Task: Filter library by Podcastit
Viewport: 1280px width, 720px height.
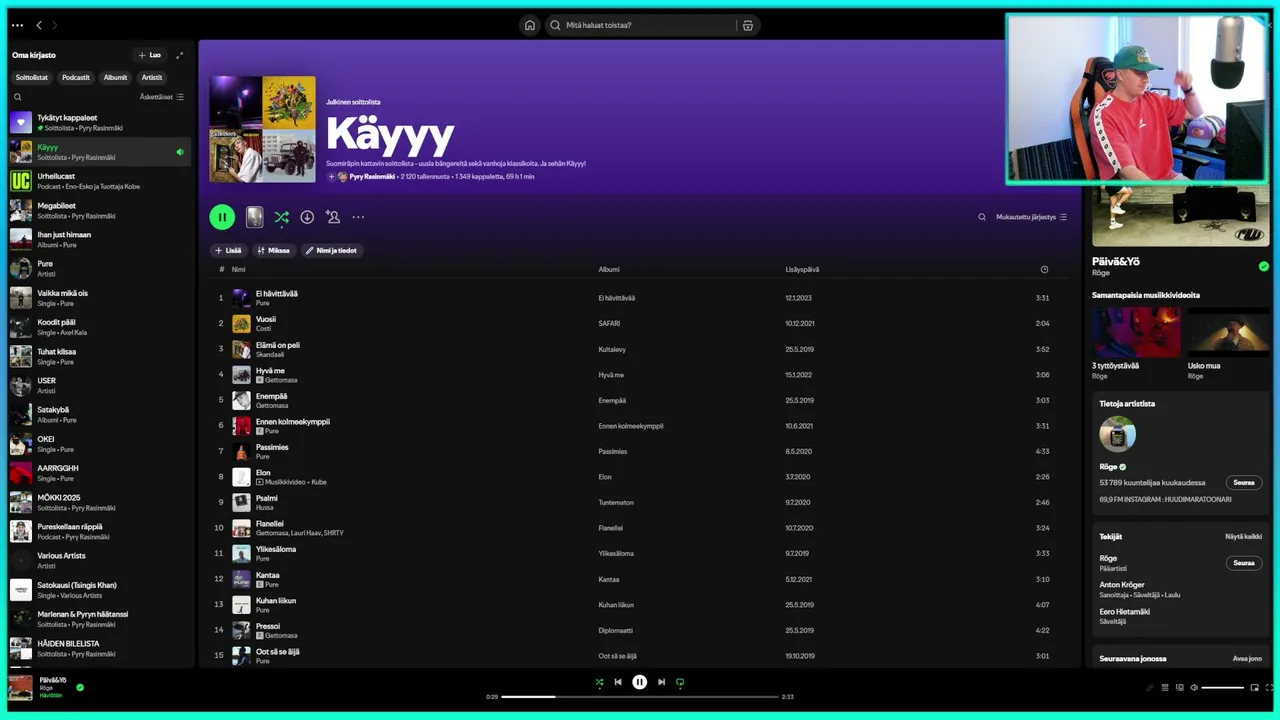Action: coord(76,77)
